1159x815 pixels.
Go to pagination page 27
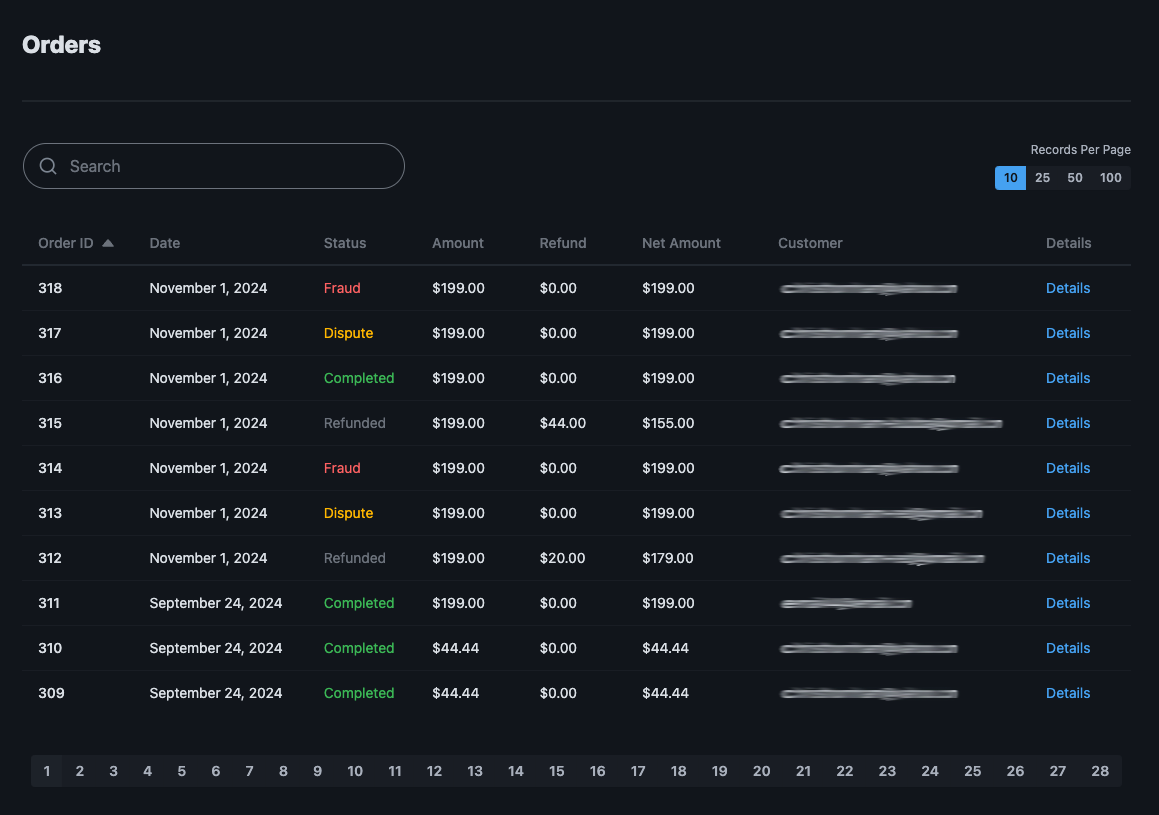[1058, 771]
